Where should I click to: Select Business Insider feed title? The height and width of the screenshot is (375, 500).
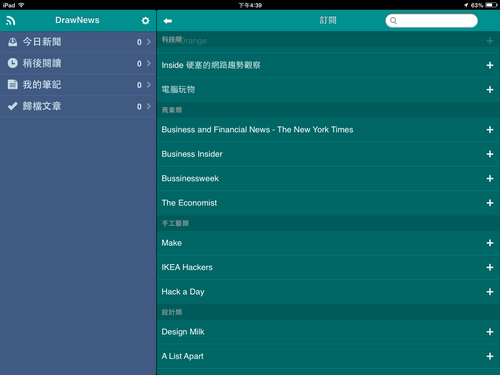(x=192, y=154)
